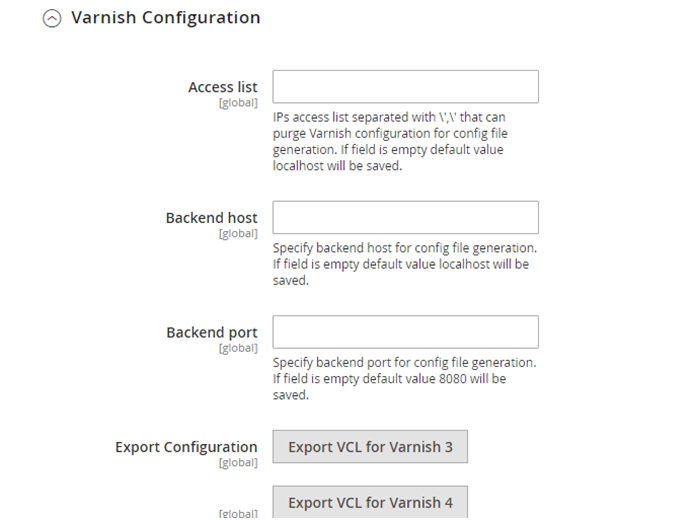Click the [global] scope under Backend port
The image size is (694, 520).
tap(238, 348)
